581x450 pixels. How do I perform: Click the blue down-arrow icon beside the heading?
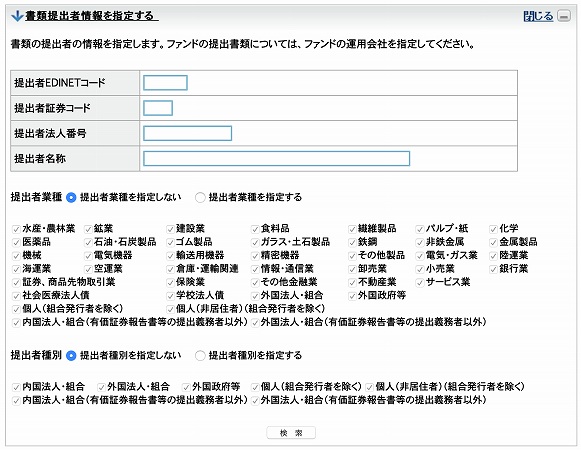coord(17,16)
